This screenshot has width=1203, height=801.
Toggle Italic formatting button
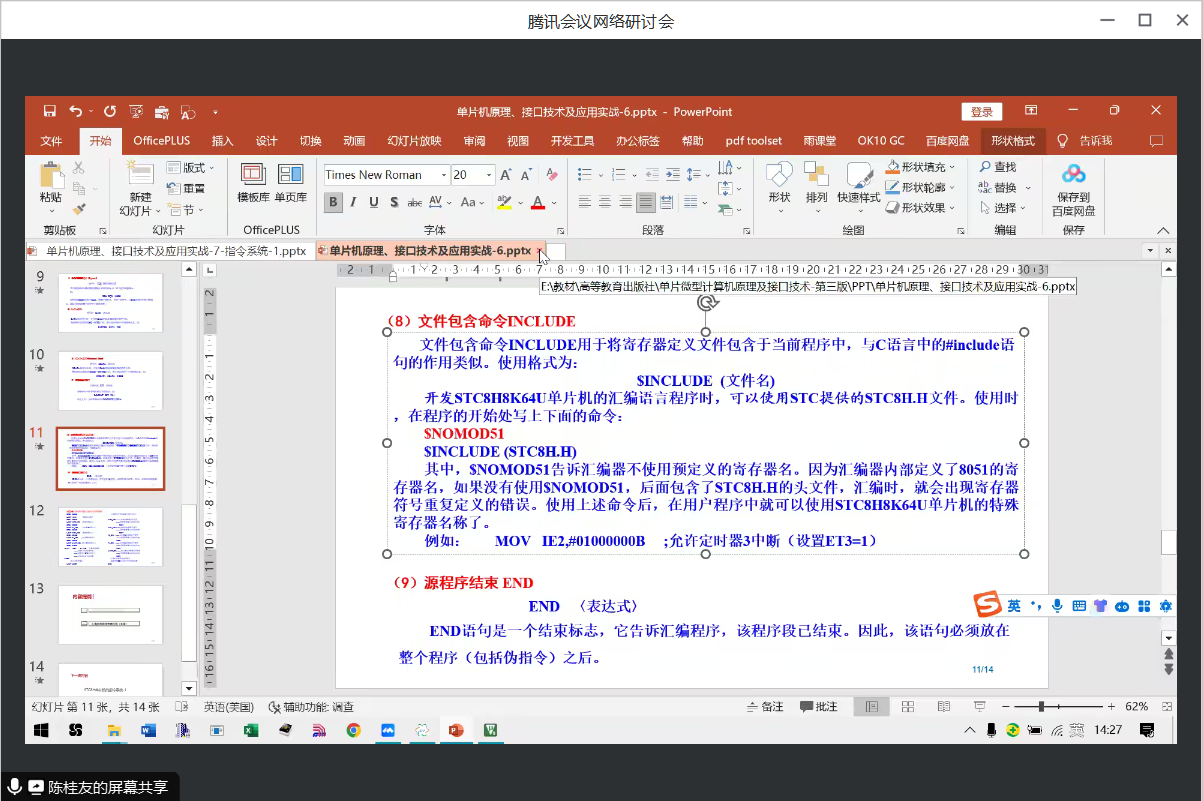354,202
